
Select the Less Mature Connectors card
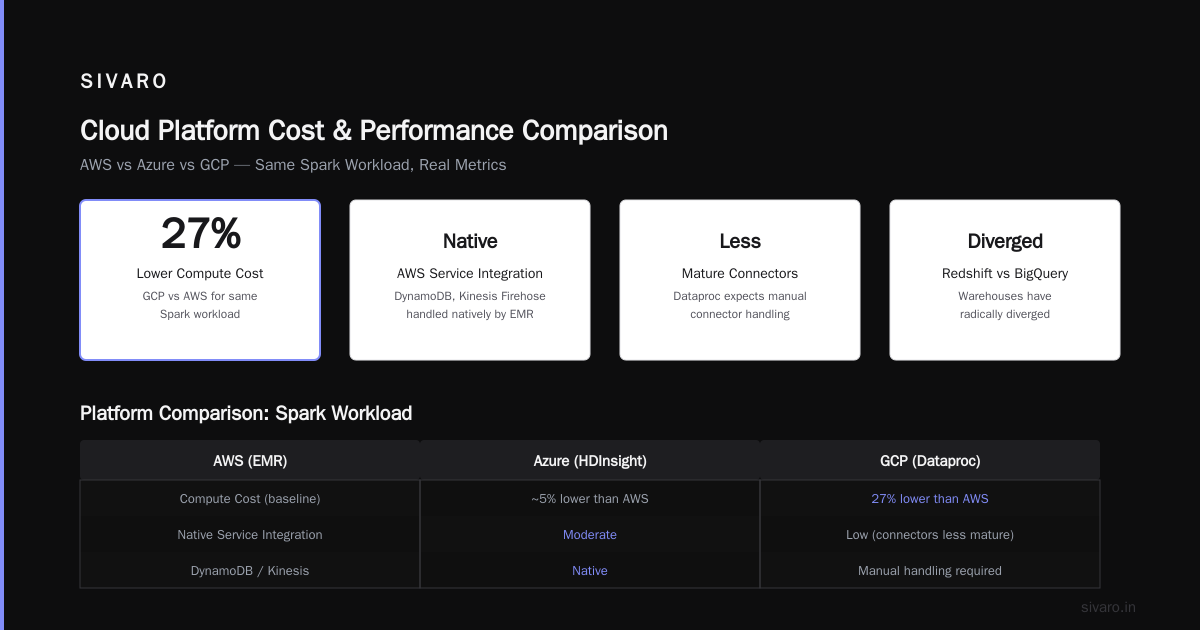click(x=740, y=280)
